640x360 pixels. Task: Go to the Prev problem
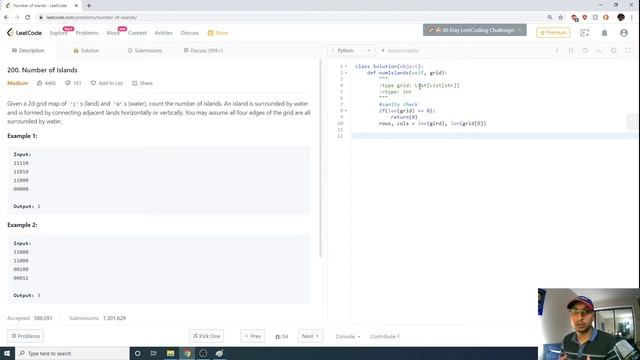[x=253, y=336]
